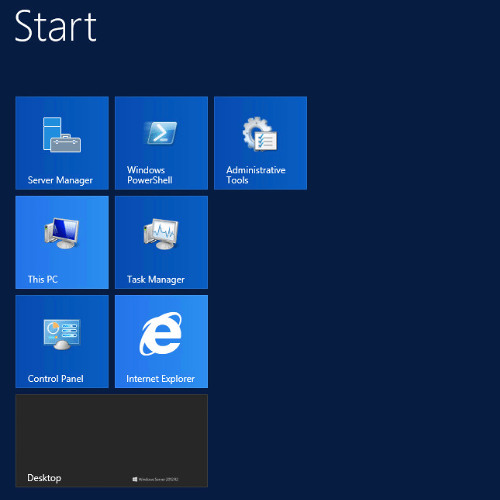Screen dimensions: 500x500
Task: Click the "Control Panel" label text
Action: coord(55,379)
